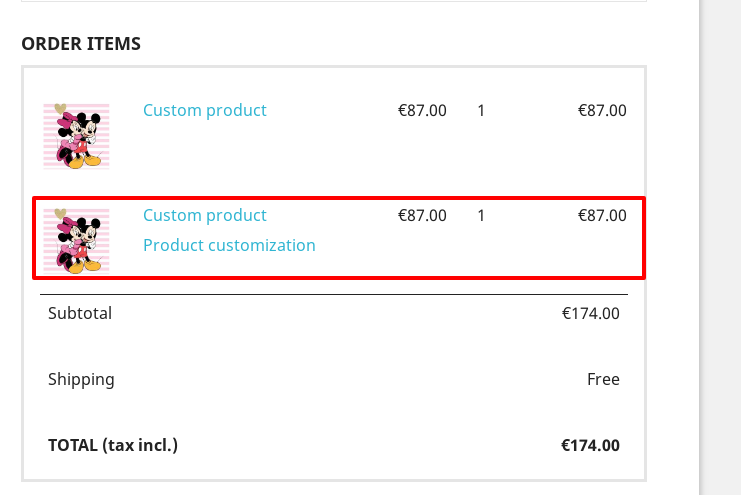Click the Subtotal label
Image resolution: width=741 pixels, height=495 pixels.
(80, 313)
